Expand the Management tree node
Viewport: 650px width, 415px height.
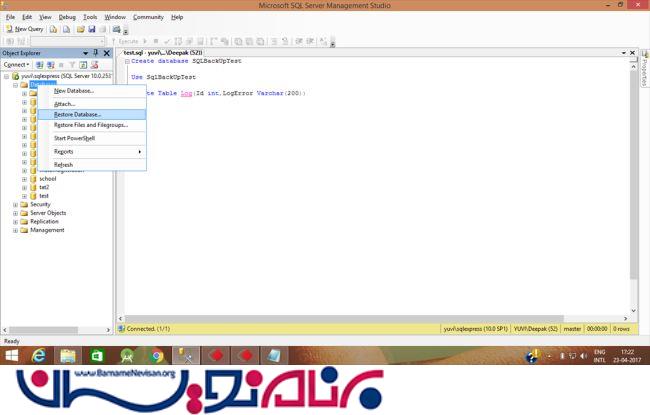16,230
